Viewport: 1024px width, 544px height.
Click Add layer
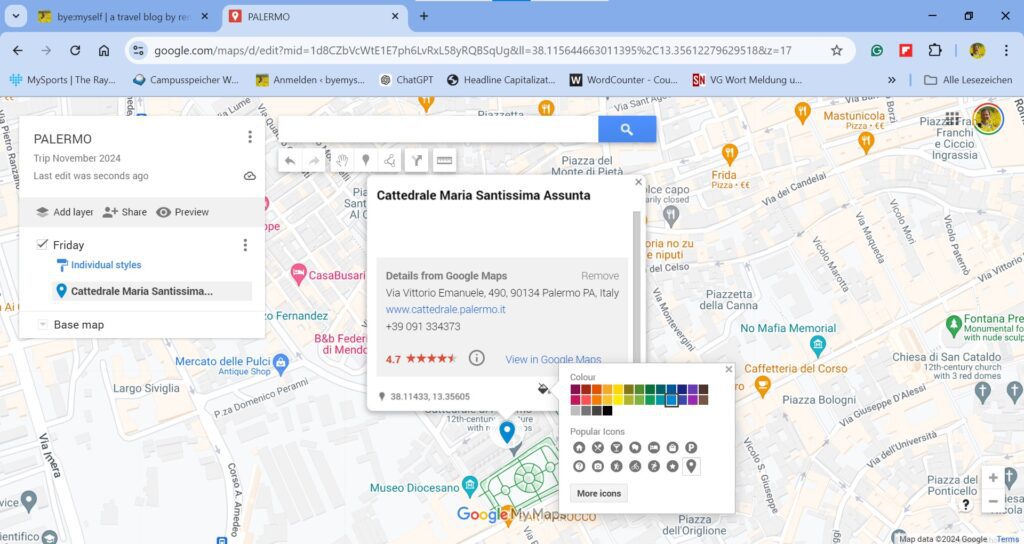pos(65,212)
